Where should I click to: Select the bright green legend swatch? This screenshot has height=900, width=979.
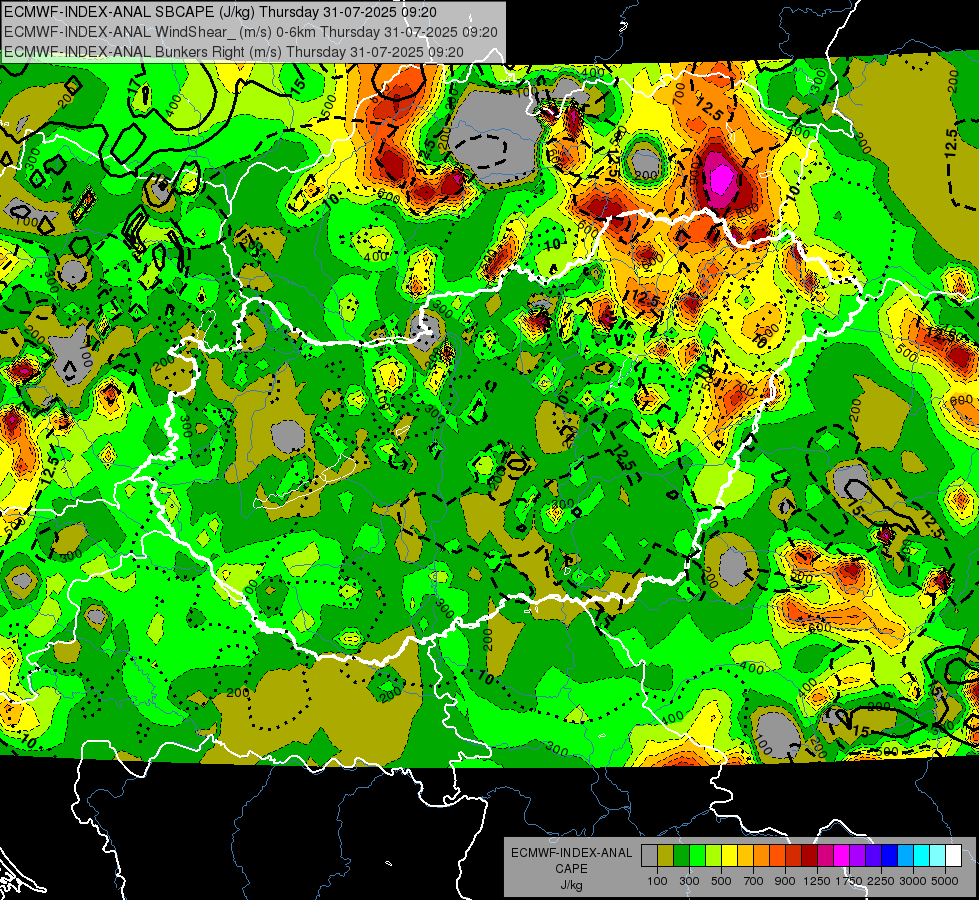(697, 856)
